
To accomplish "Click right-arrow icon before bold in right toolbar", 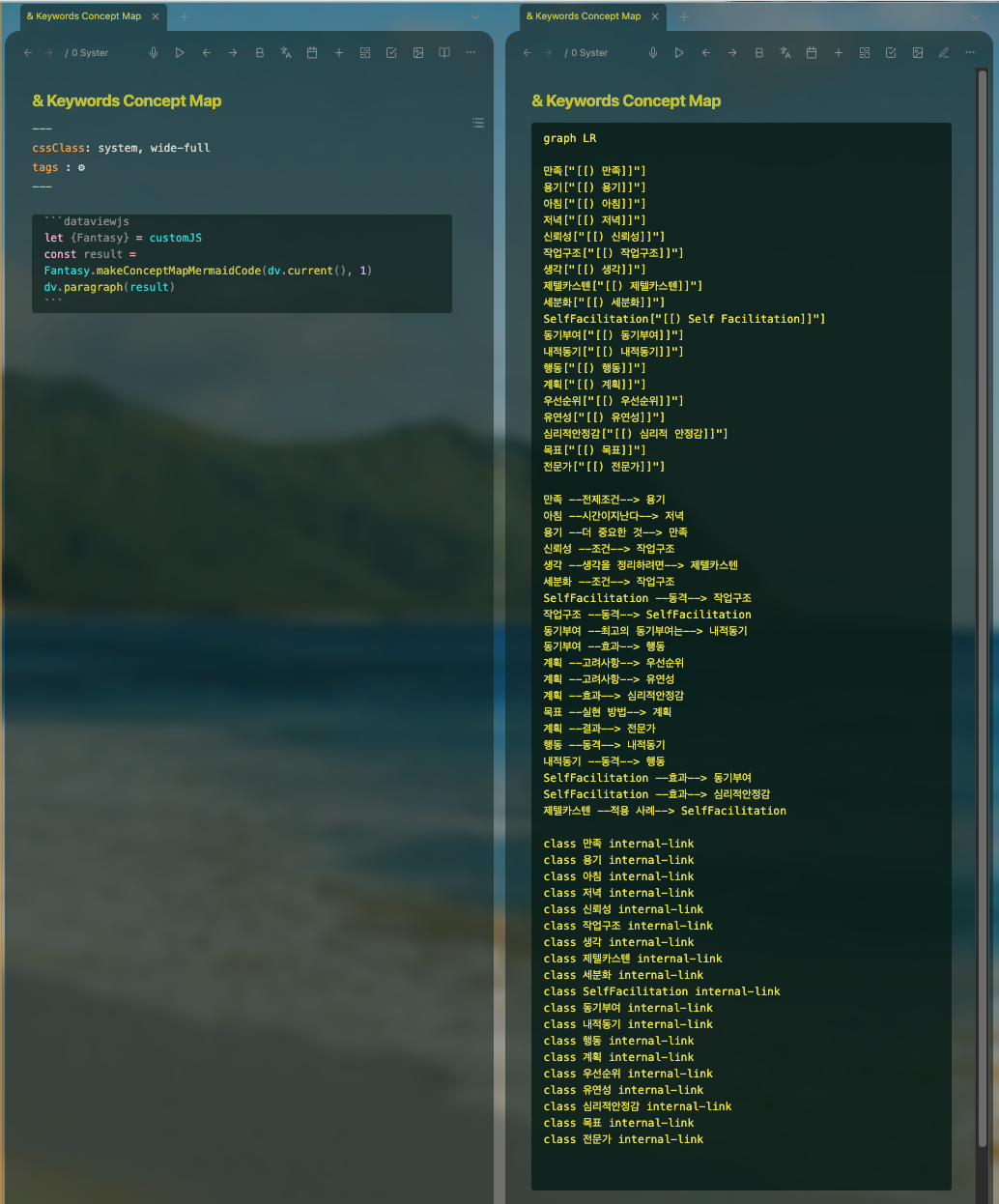I will [x=732, y=53].
